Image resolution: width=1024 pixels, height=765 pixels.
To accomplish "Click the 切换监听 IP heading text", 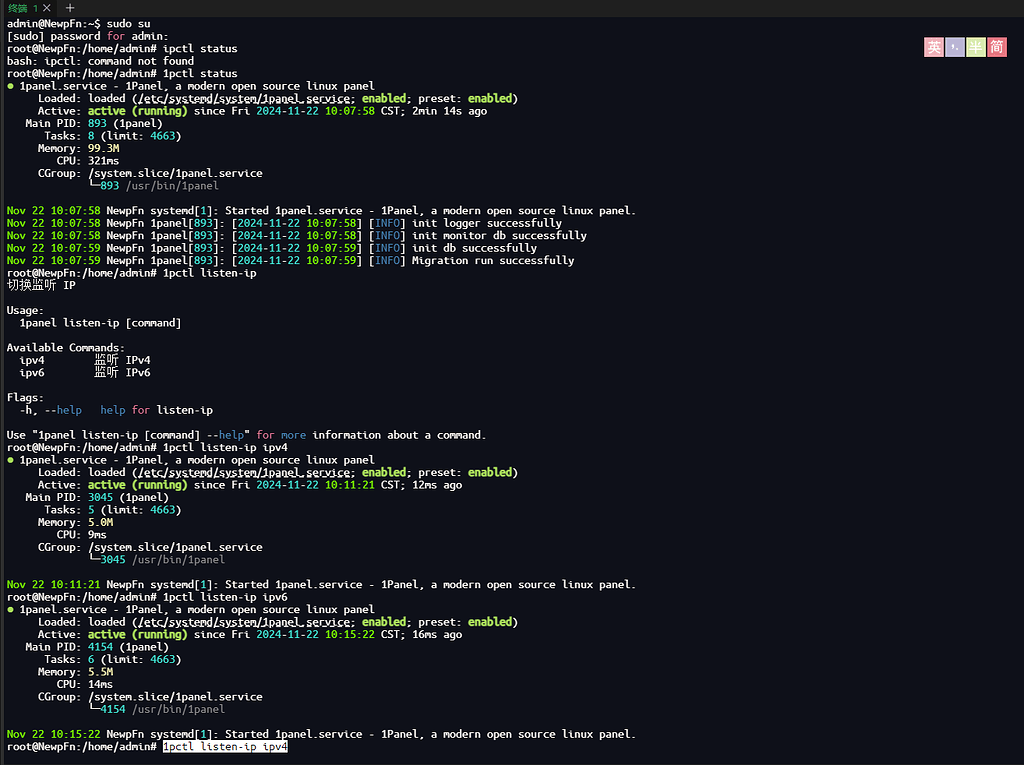I will click(41, 285).
